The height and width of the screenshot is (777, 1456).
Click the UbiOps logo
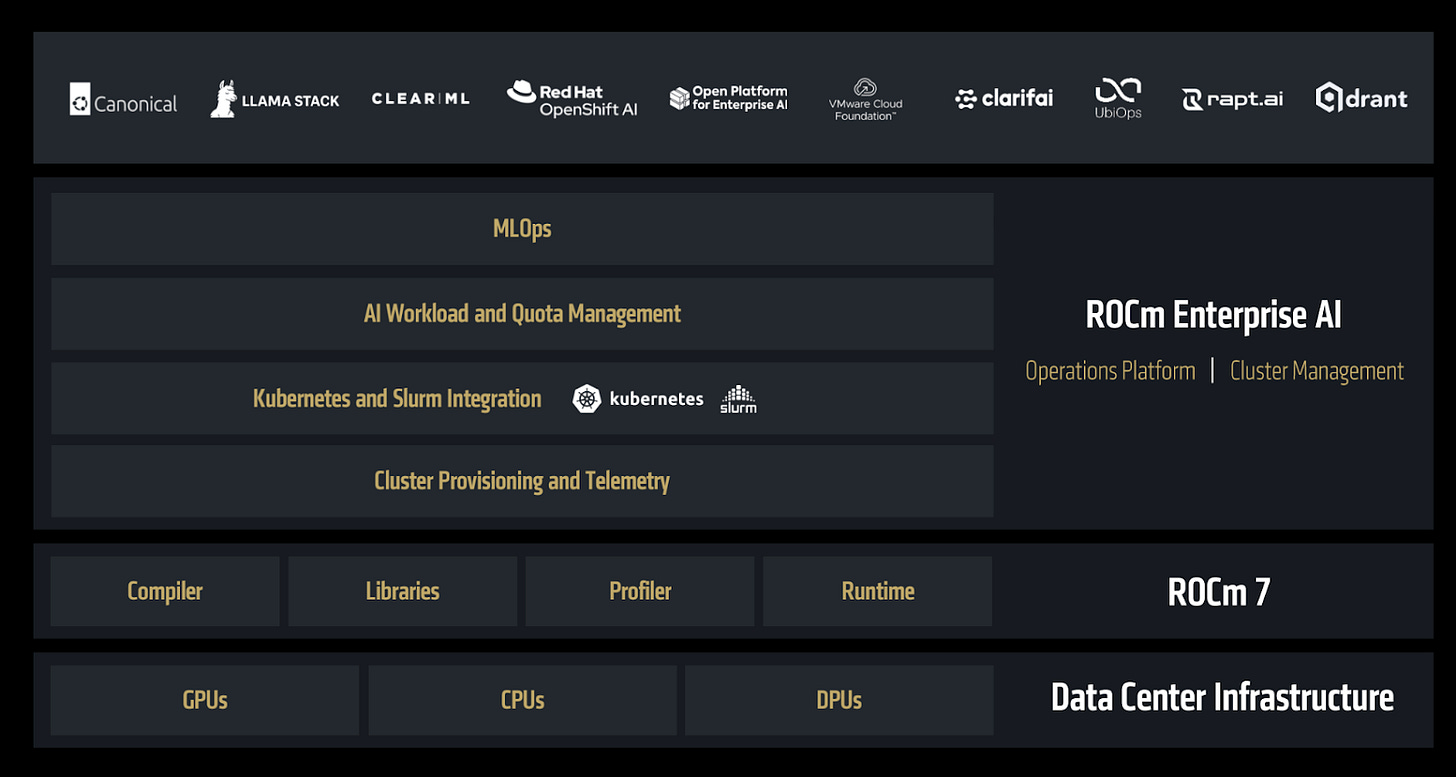point(1118,99)
